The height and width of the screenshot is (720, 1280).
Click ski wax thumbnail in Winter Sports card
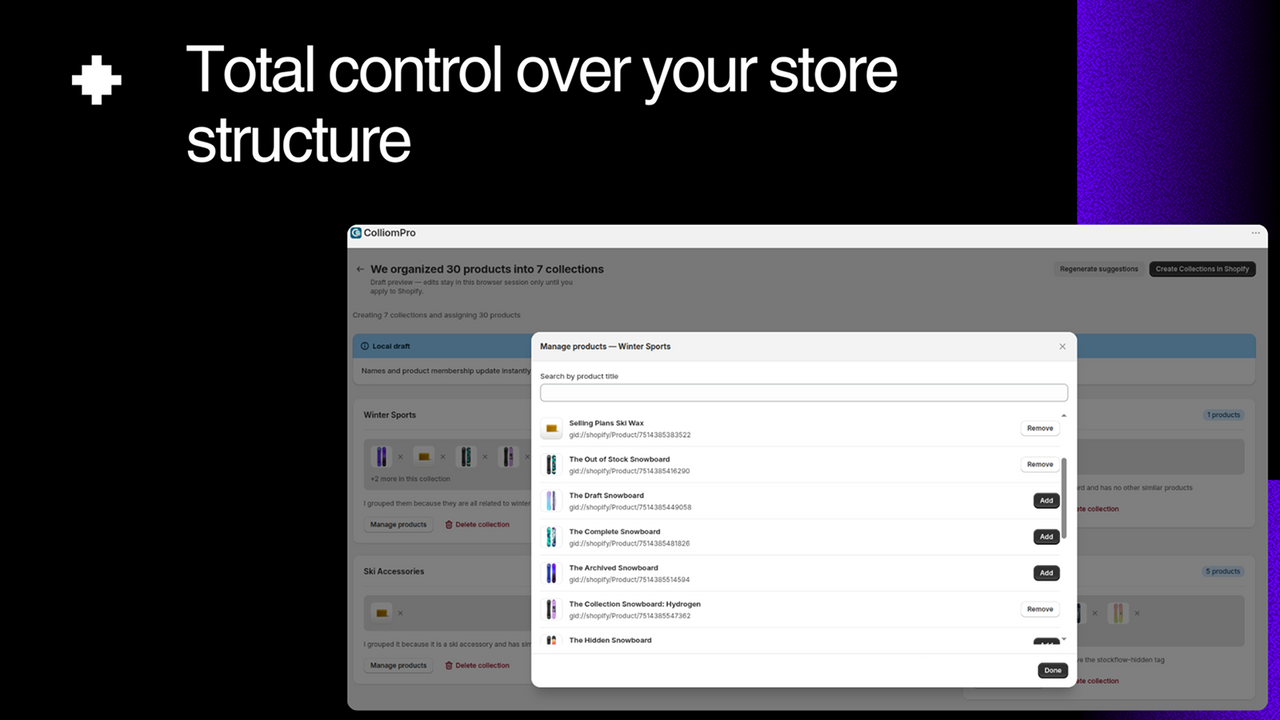(423, 457)
